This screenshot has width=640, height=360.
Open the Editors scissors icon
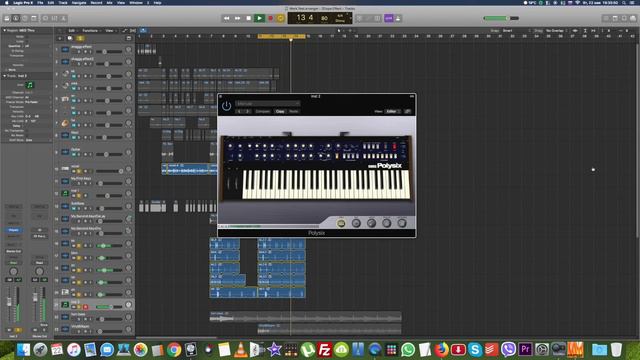(x=63, y=18)
